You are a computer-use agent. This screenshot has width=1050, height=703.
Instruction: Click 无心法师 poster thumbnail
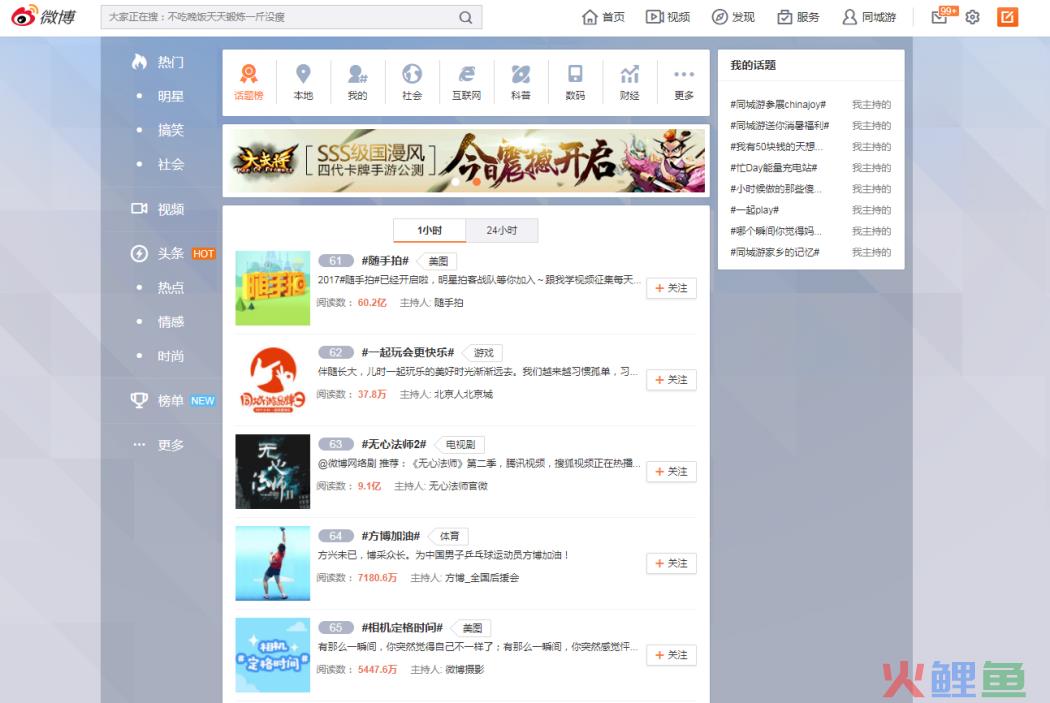(273, 471)
